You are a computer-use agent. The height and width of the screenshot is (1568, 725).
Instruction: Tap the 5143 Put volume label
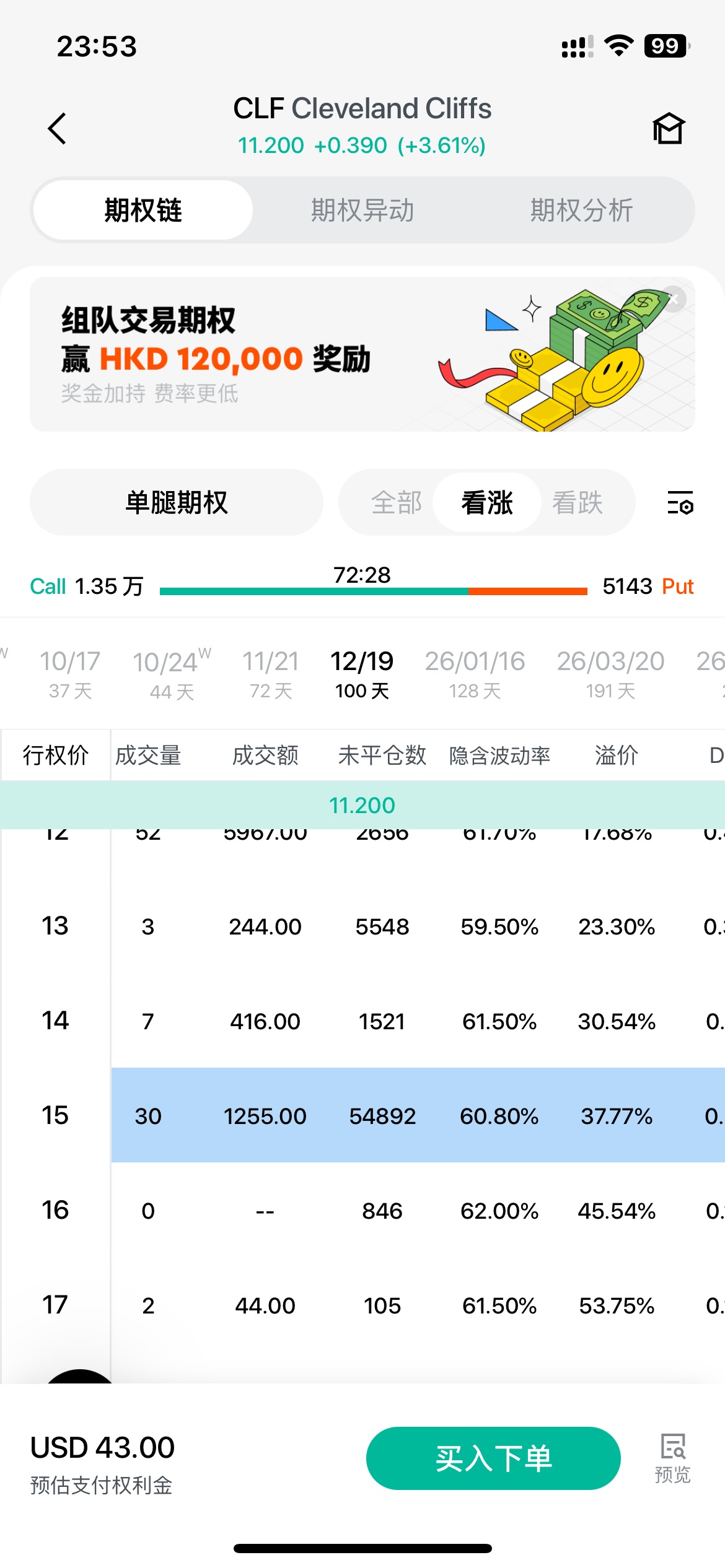point(648,586)
